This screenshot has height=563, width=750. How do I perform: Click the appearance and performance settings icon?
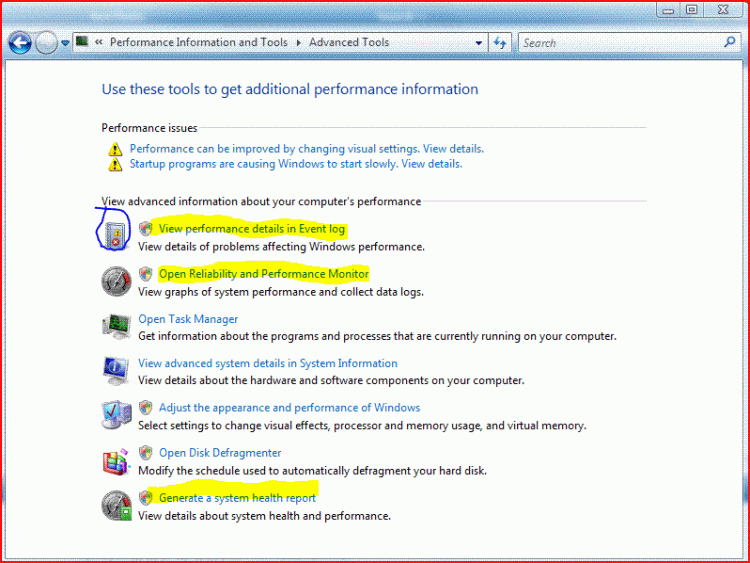pos(116,415)
